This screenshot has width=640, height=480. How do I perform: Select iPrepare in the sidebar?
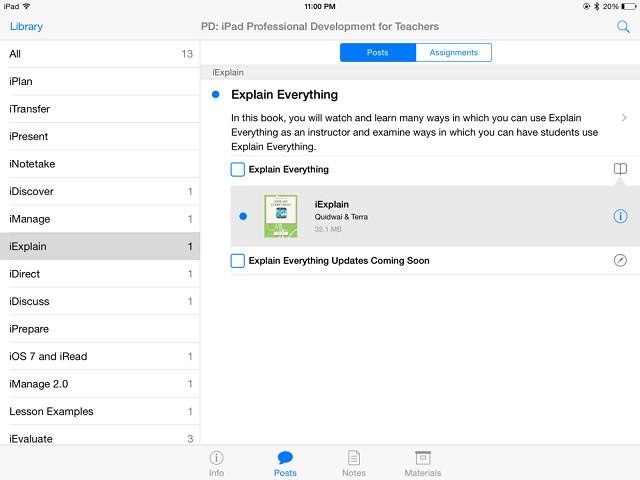pyautogui.click(x=100, y=329)
